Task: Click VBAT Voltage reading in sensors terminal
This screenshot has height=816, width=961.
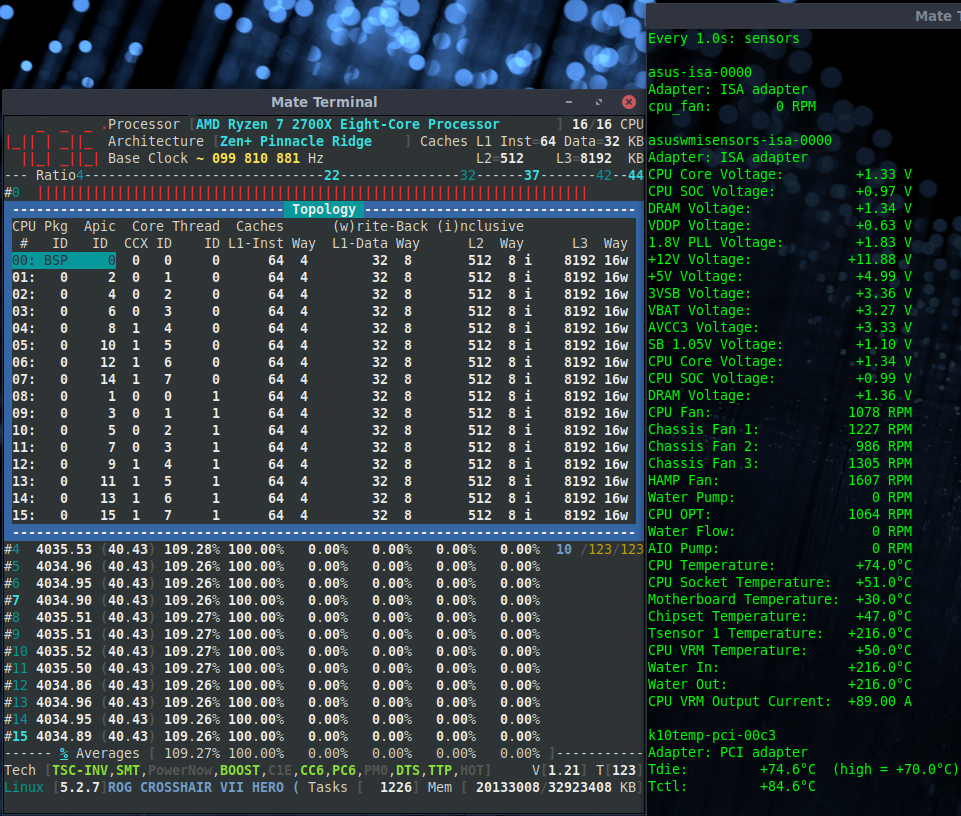Action: coord(780,311)
